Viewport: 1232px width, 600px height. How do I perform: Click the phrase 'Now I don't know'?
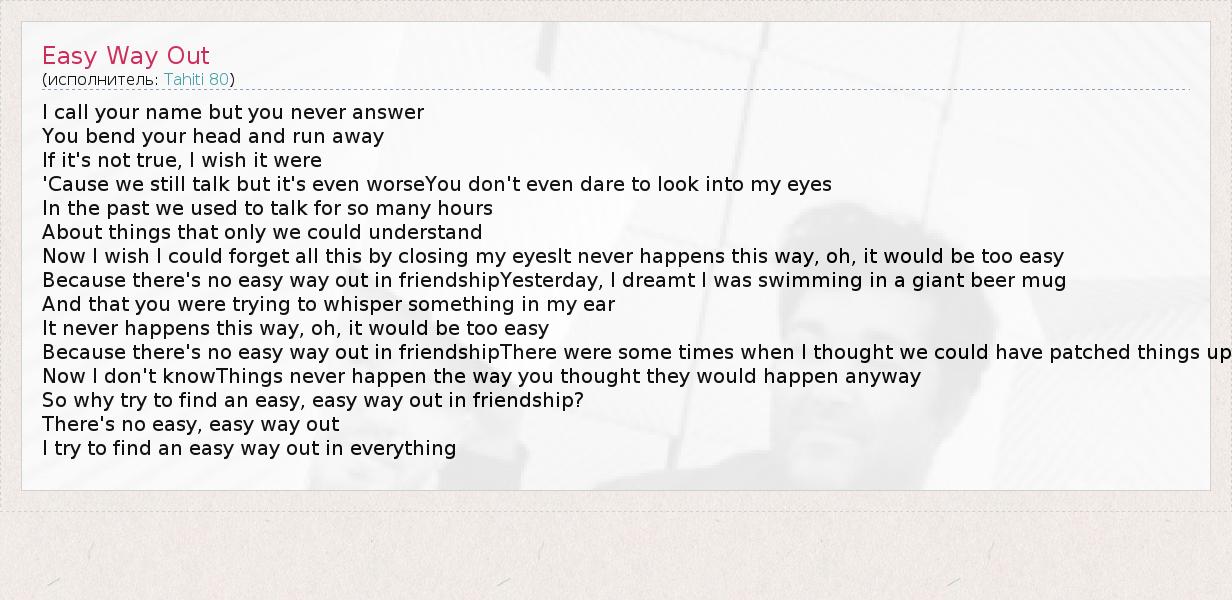click(x=128, y=376)
